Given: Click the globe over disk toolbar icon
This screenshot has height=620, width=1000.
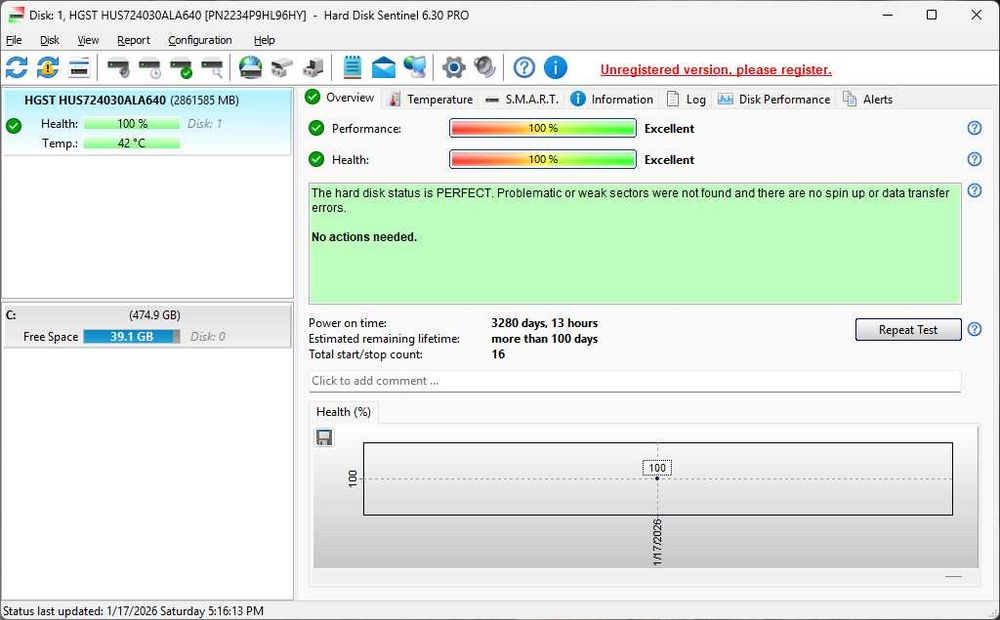Looking at the screenshot, I should pos(251,67).
